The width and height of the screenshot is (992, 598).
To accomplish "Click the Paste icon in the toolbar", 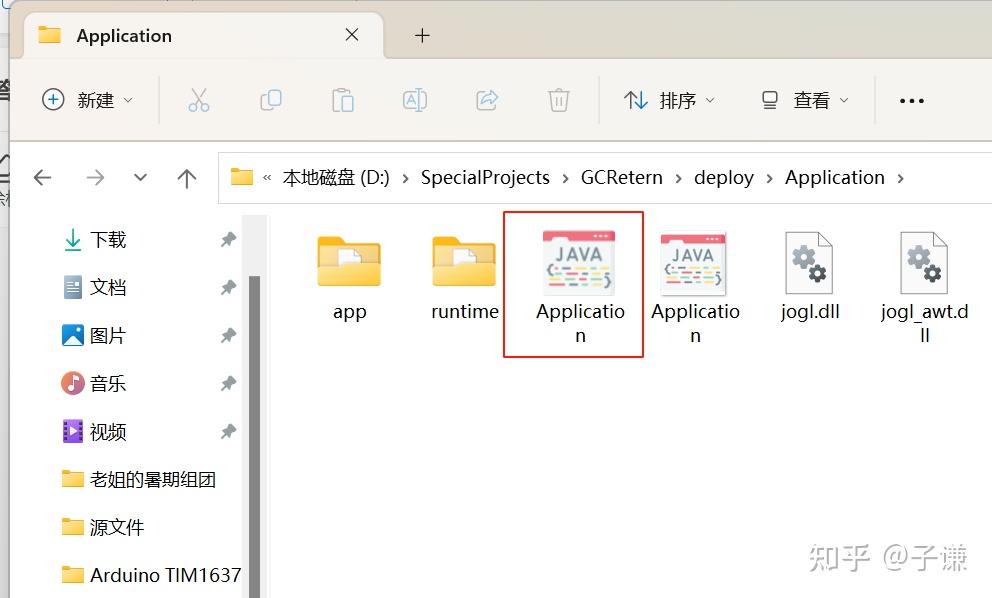I will point(342,100).
